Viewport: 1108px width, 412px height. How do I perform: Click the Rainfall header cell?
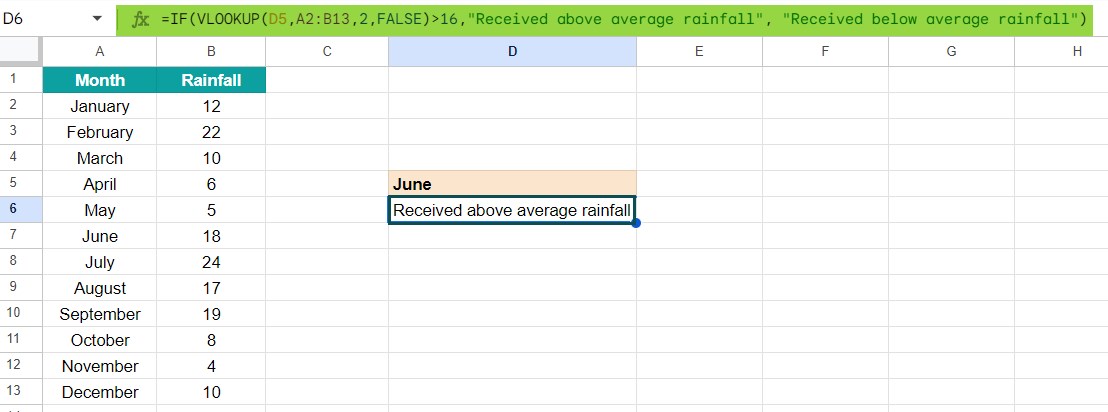click(211, 80)
